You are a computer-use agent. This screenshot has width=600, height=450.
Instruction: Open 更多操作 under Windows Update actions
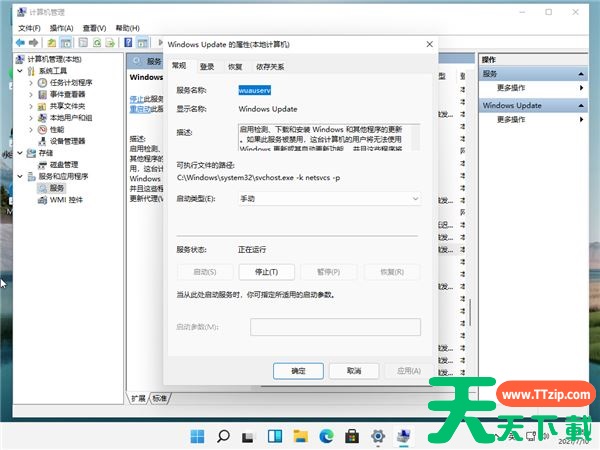tap(511, 120)
